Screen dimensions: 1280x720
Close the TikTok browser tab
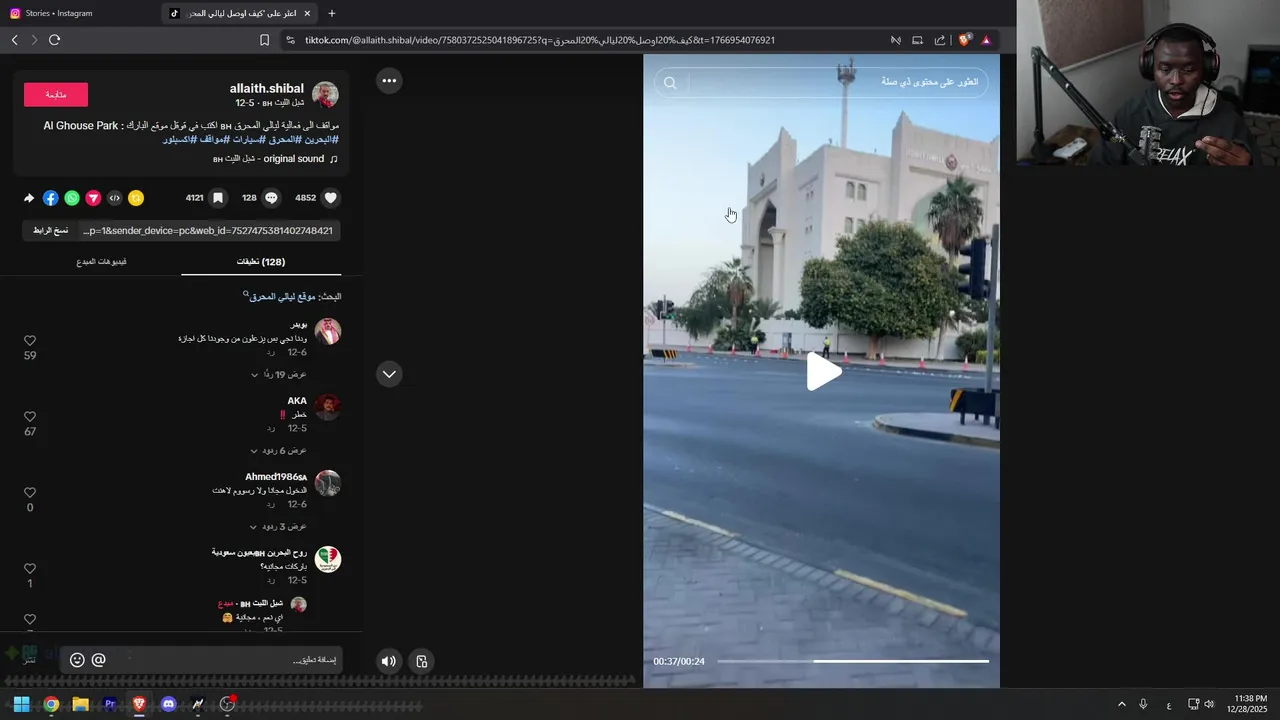(307, 13)
